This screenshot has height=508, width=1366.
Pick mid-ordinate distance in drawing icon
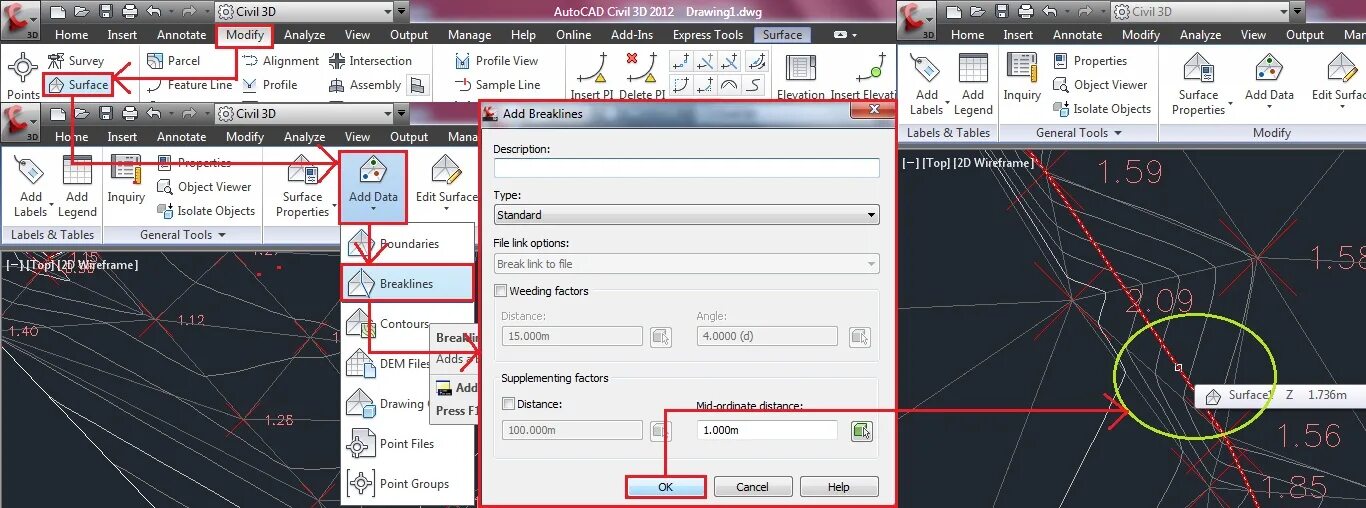862,431
